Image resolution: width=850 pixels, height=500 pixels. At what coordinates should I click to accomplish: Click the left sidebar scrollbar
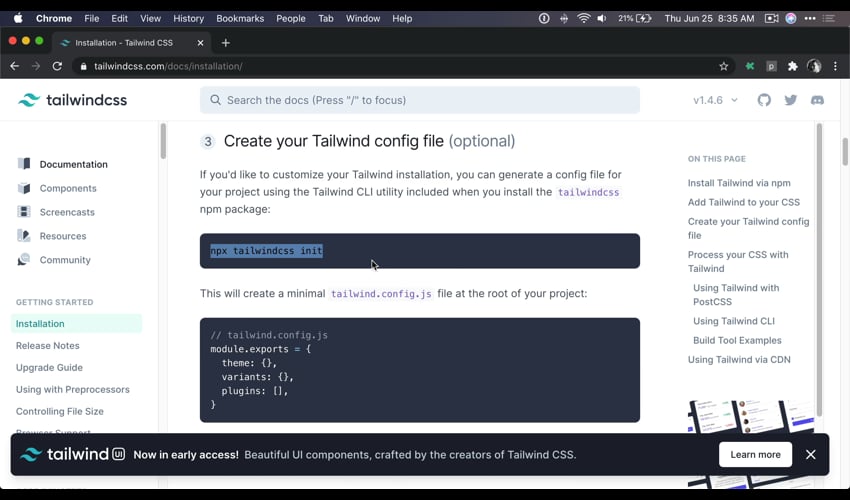coord(163,141)
